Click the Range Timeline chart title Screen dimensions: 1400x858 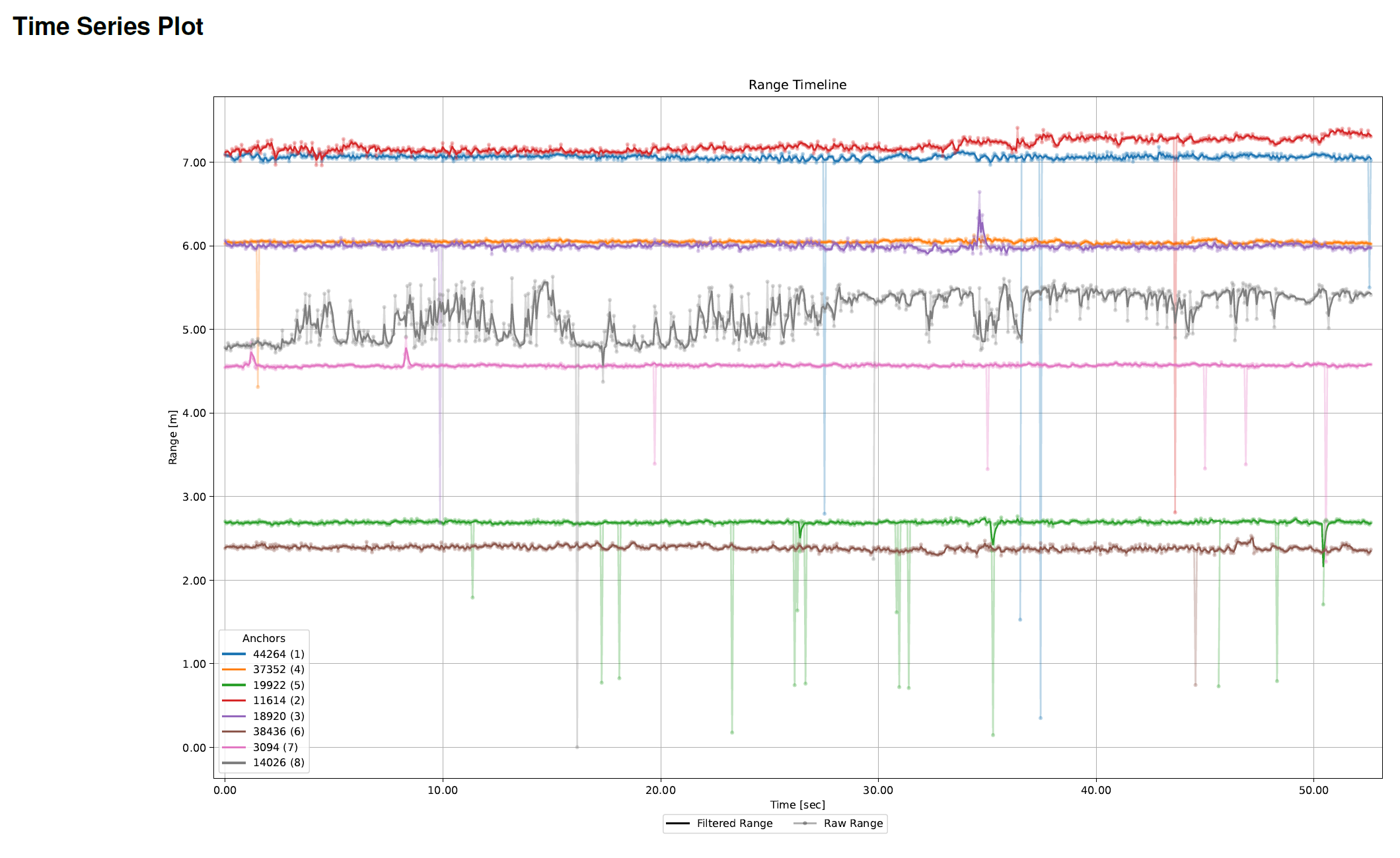[797, 85]
